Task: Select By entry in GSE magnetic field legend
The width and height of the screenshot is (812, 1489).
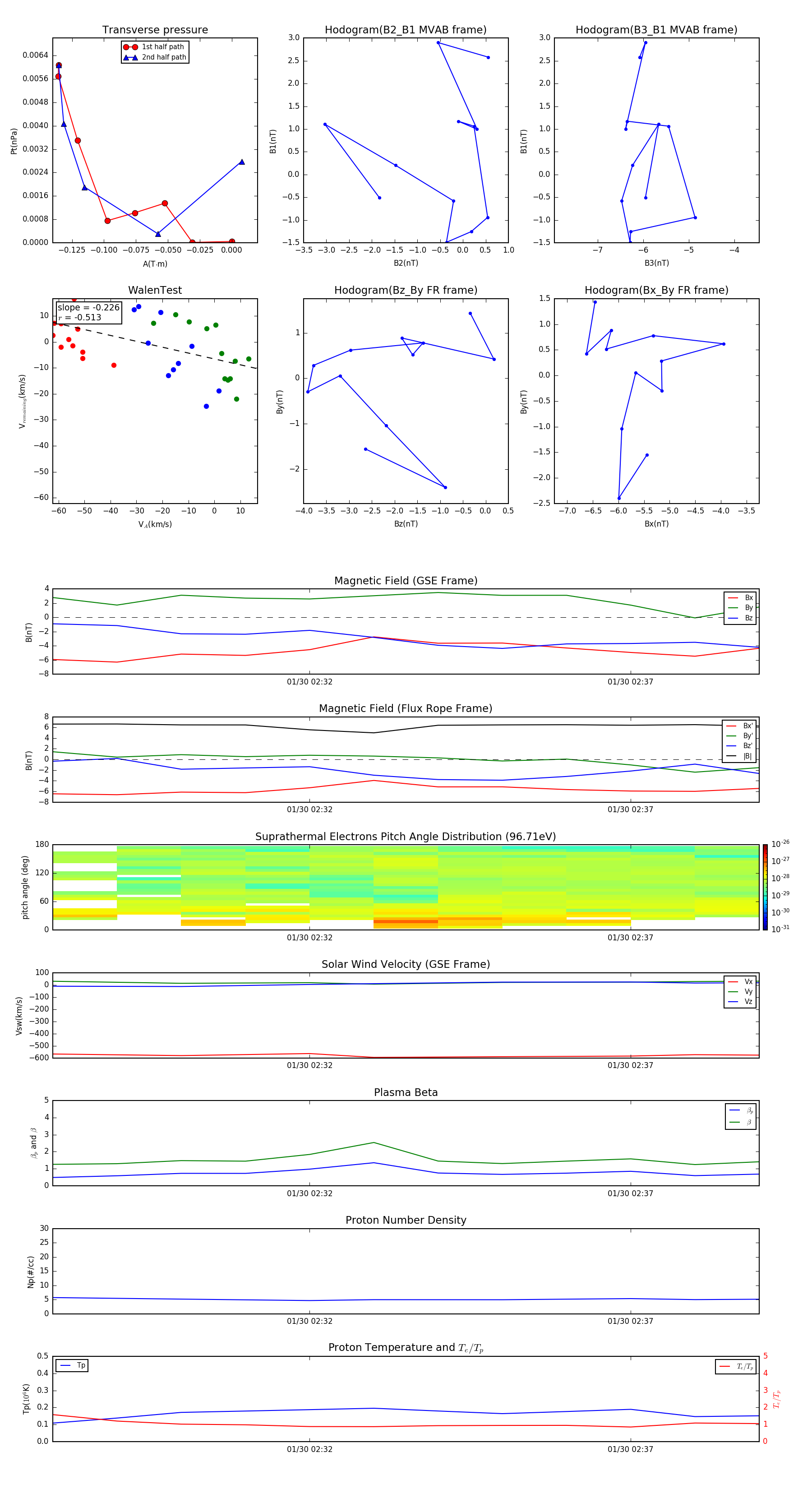Action: (x=740, y=607)
